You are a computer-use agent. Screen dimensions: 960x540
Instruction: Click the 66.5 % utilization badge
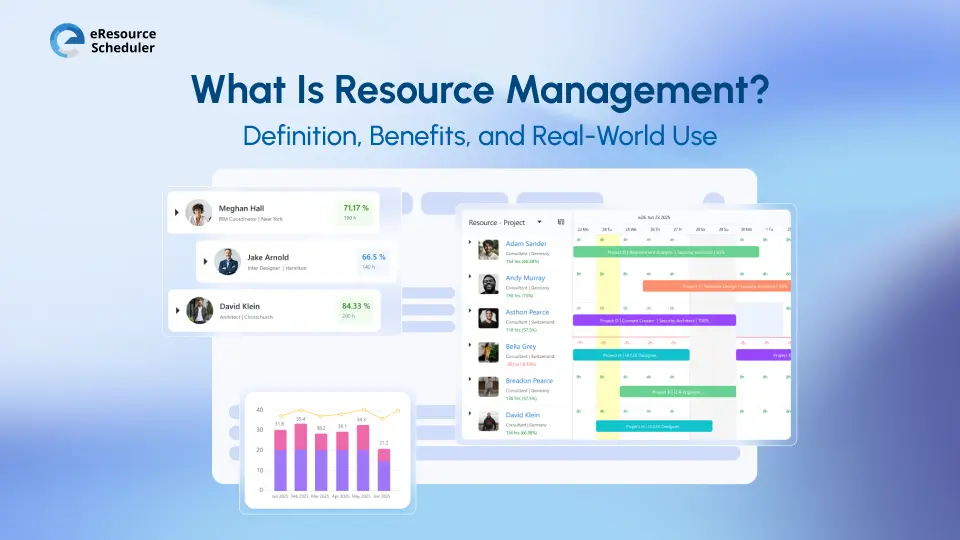[373, 261]
